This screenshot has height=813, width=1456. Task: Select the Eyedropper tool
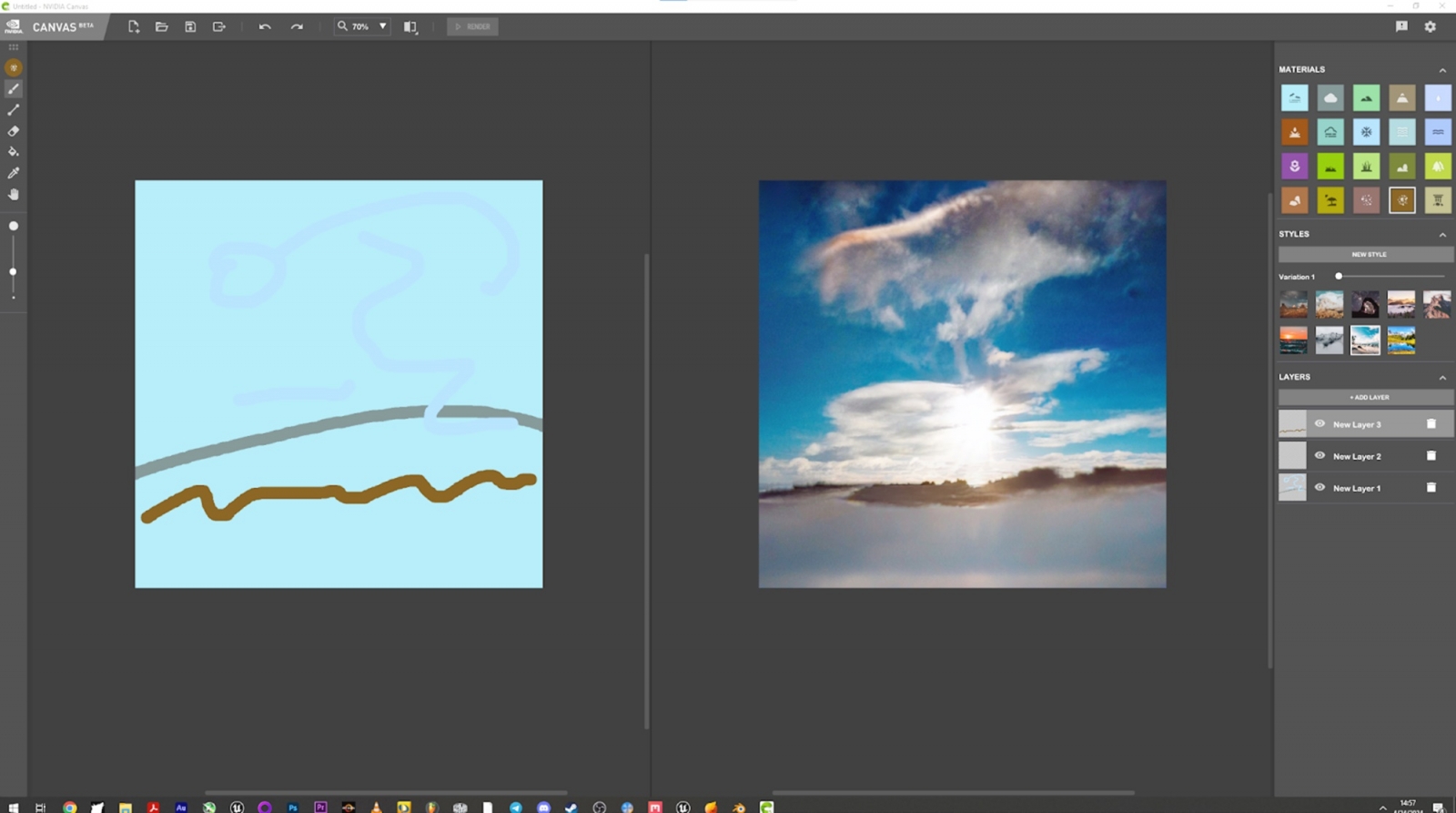[x=14, y=173]
